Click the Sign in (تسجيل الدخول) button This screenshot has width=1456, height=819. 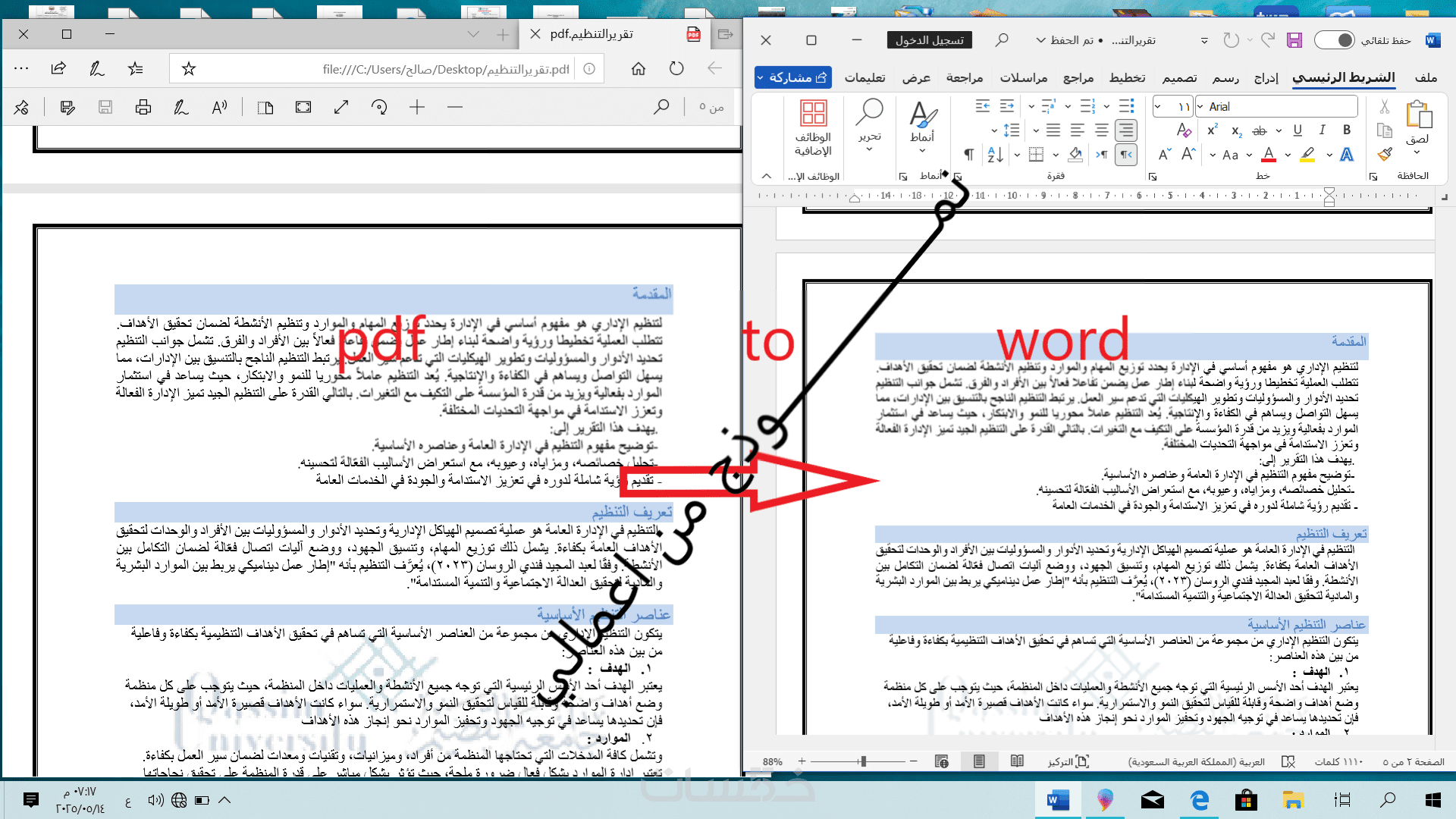[x=929, y=40]
